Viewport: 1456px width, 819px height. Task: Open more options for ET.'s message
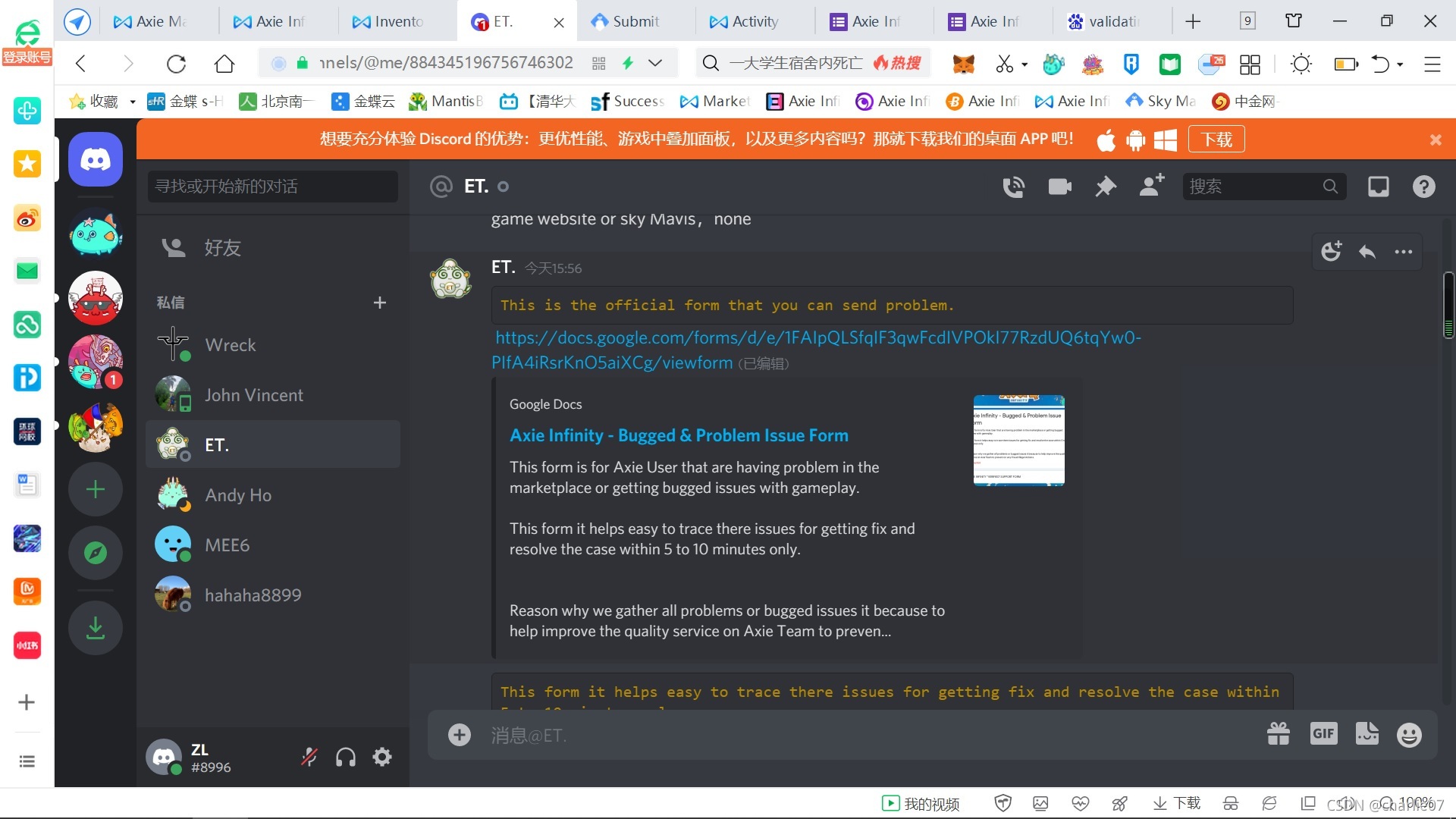[x=1404, y=252]
